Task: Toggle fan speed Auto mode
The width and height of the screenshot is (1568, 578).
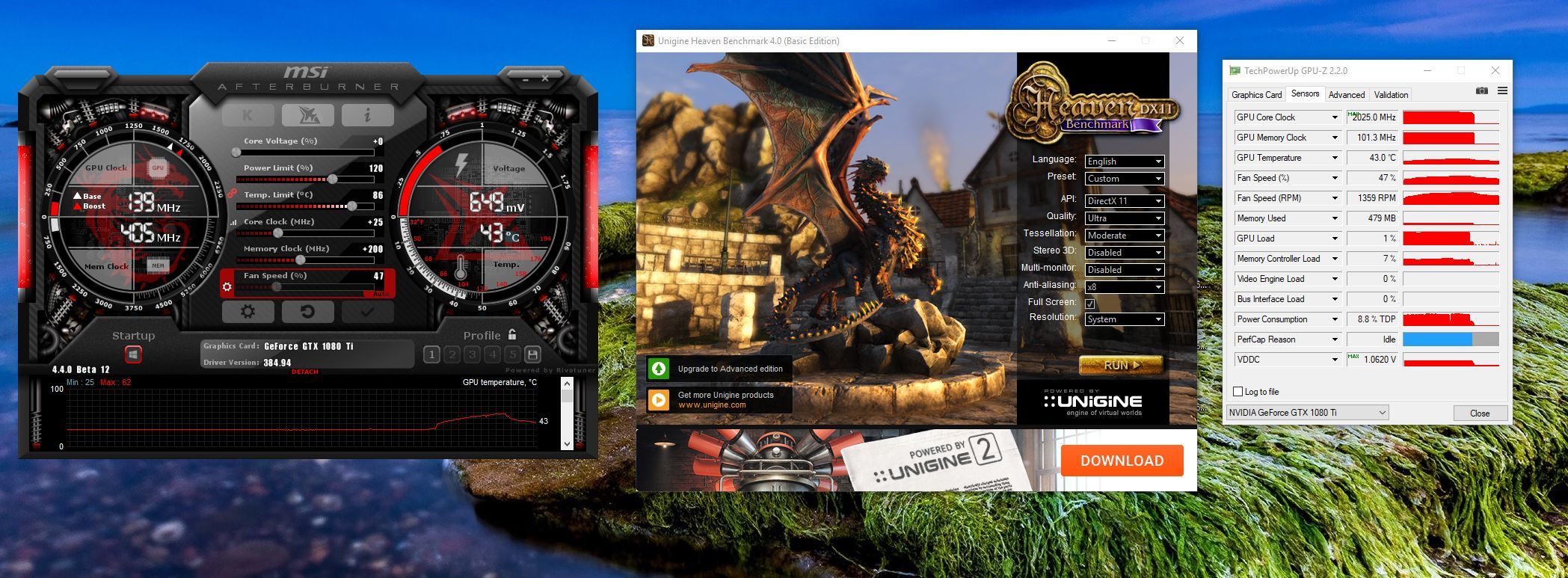Action: pos(381,294)
